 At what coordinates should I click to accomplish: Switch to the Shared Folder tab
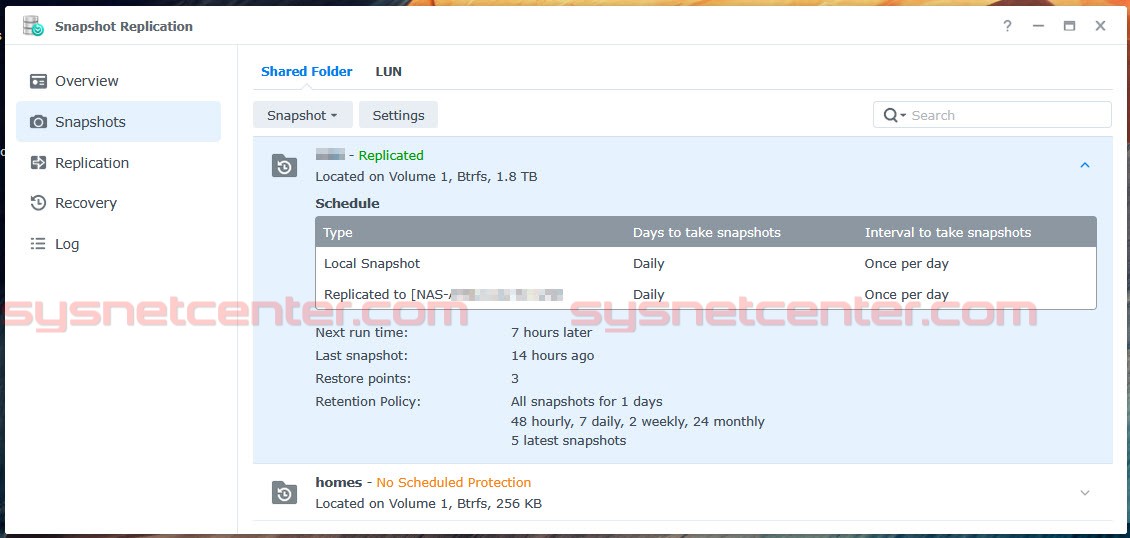(306, 71)
